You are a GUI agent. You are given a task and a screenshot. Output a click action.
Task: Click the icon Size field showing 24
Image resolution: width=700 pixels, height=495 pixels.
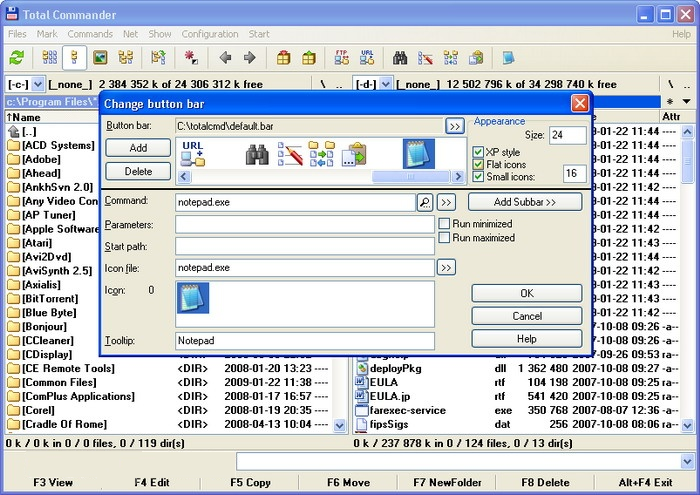[567, 135]
